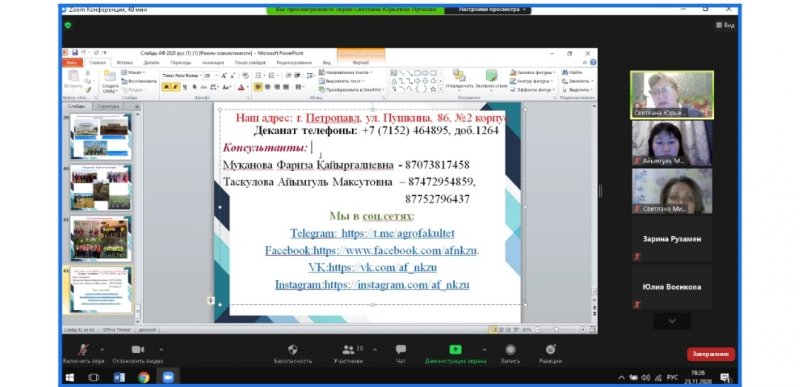Click the green Share Screen (Демонстрация экрана) icon
Viewport: 800px width, 387px height.
455,349
